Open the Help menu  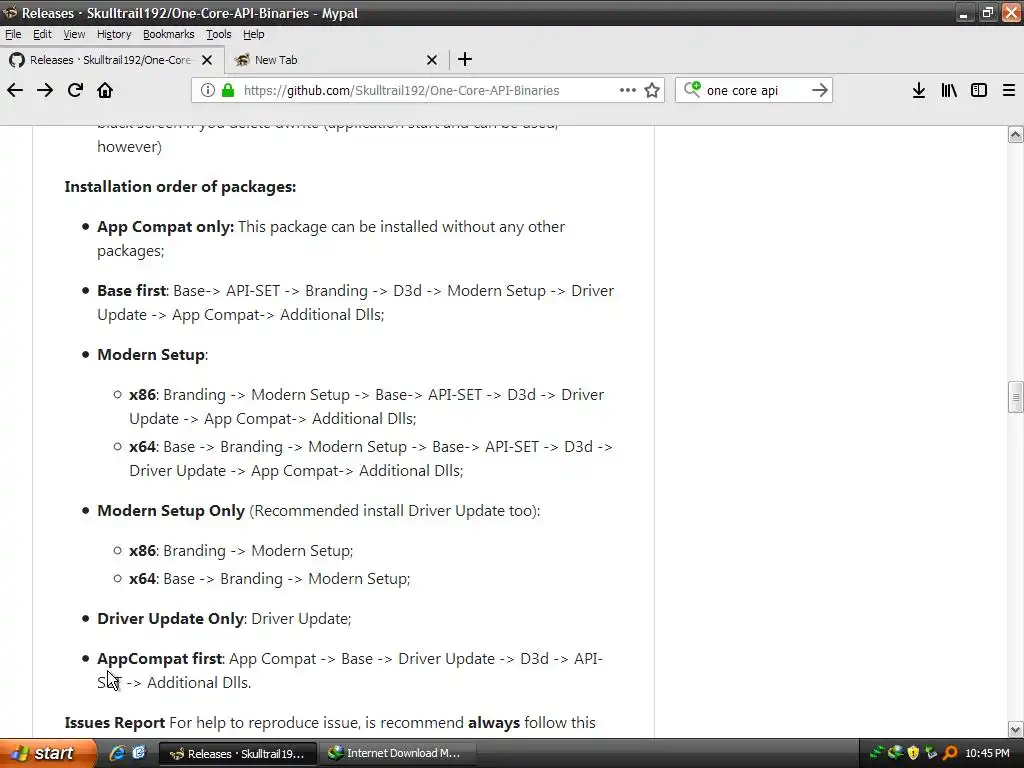[x=253, y=34]
